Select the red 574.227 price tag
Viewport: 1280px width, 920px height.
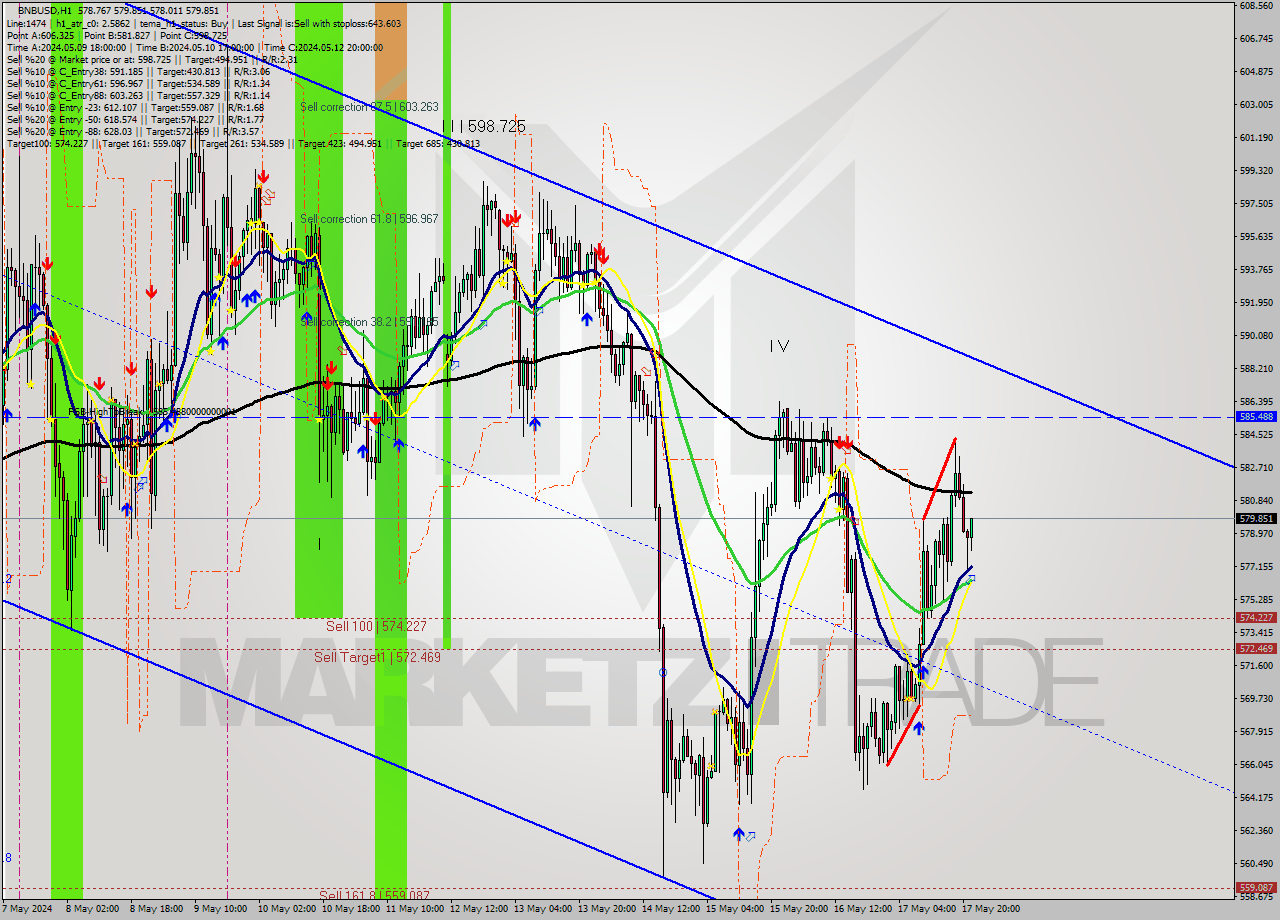tap(1256, 618)
